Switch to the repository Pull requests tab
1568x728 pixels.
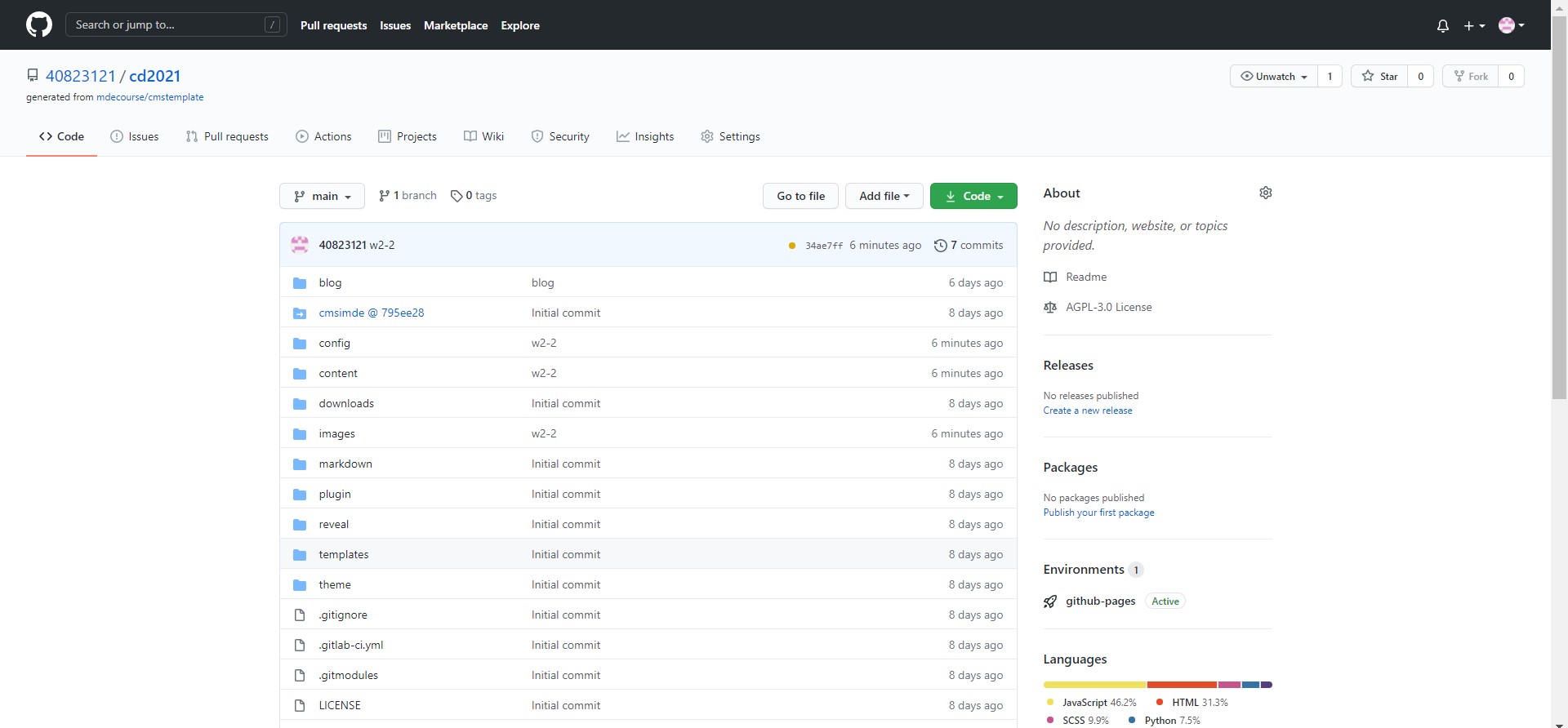click(227, 136)
